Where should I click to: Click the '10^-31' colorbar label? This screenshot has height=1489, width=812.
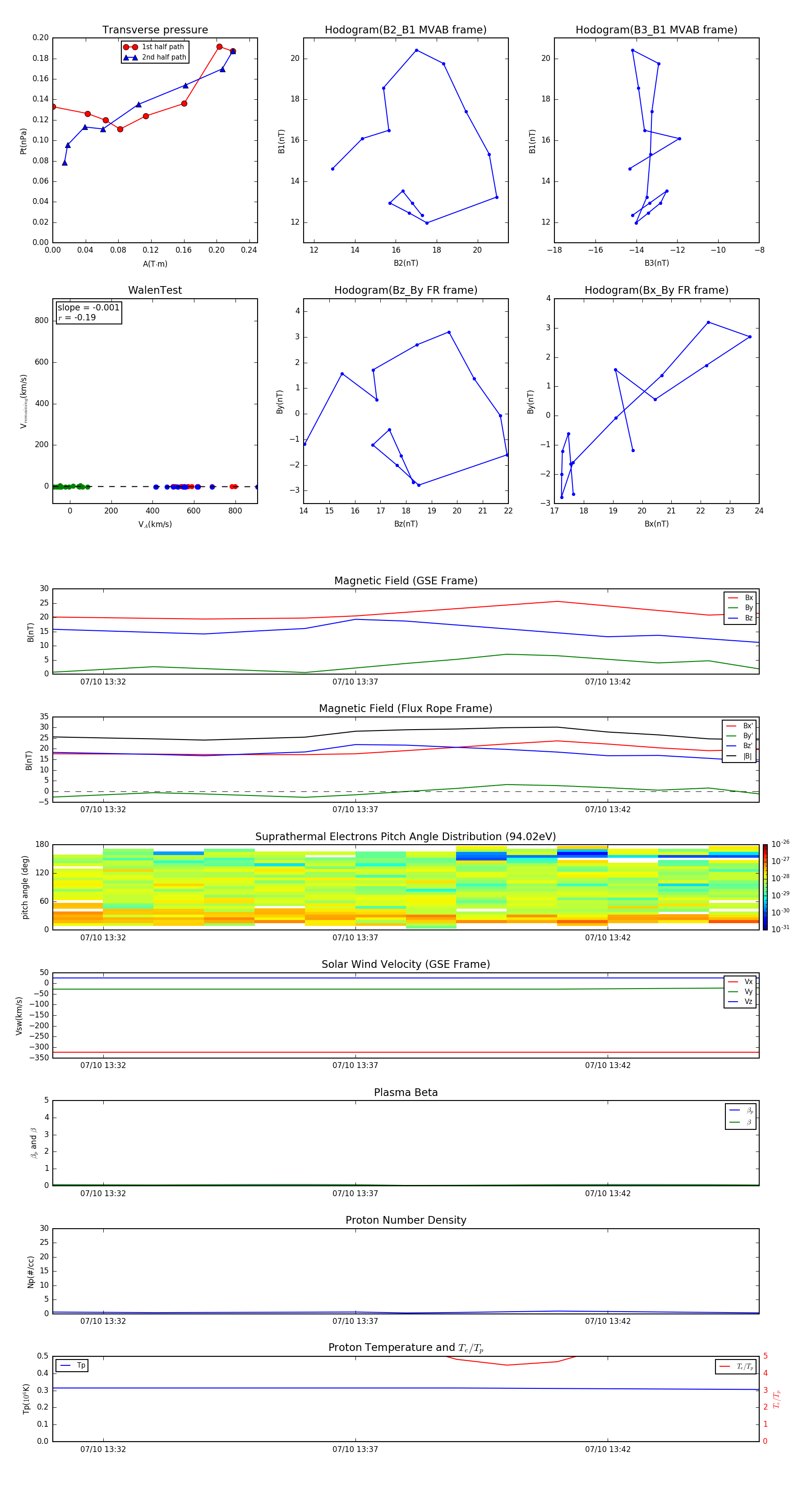point(780,929)
